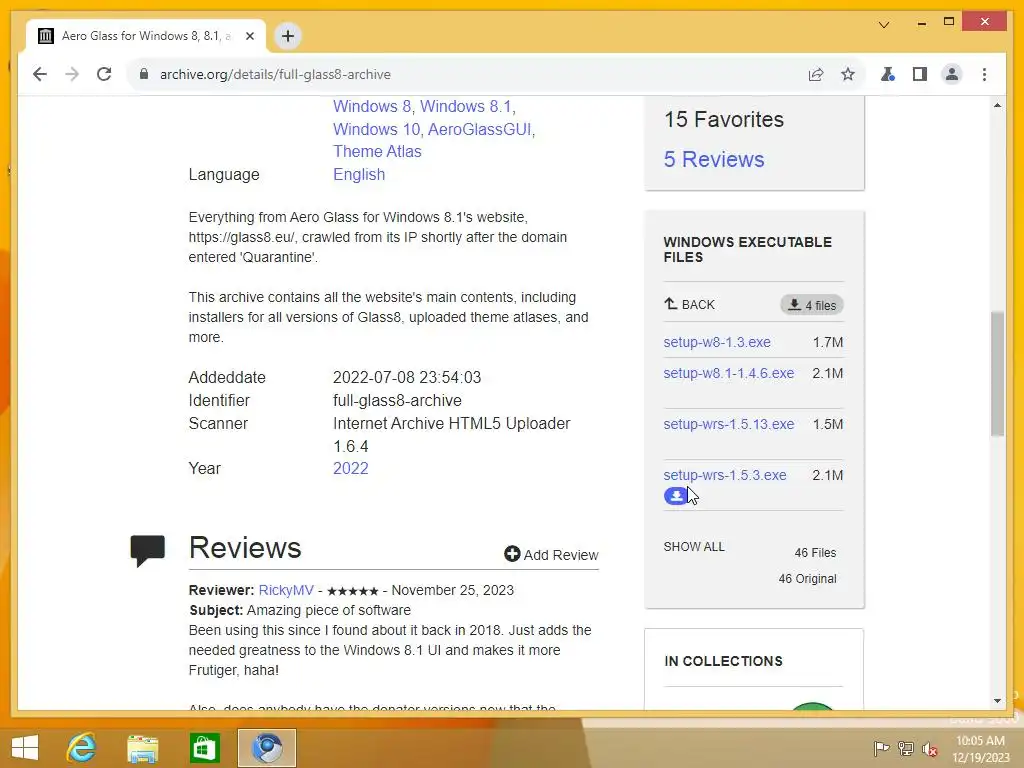The height and width of the screenshot is (768, 1024).
Task: Download all 4 files button
Action: (812, 305)
